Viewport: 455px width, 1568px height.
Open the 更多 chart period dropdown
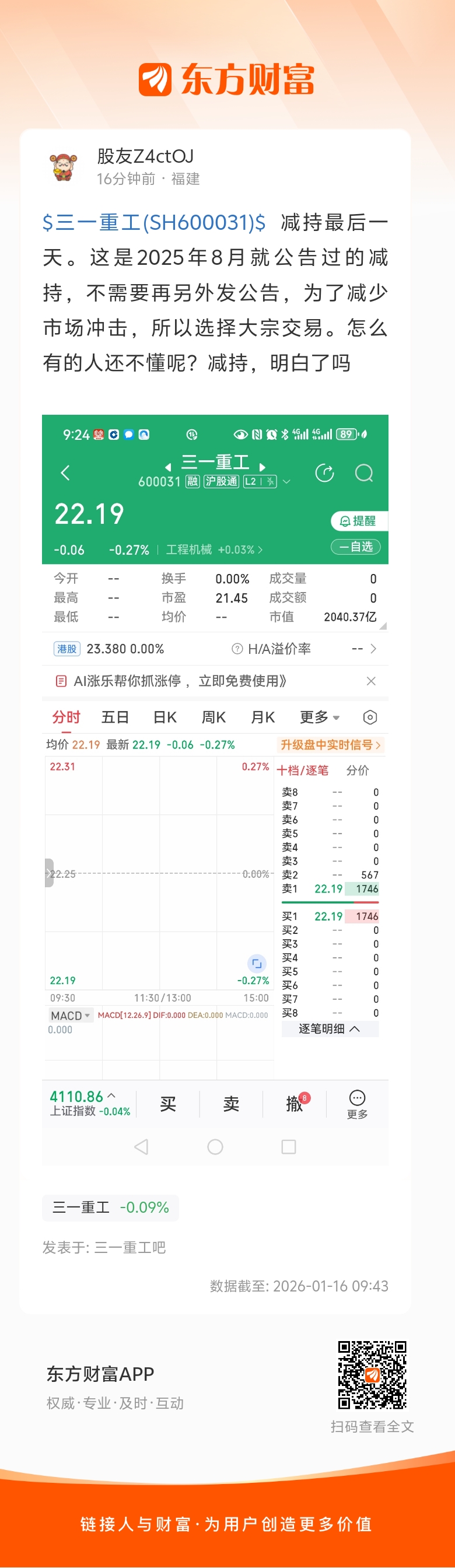[x=319, y=717]
